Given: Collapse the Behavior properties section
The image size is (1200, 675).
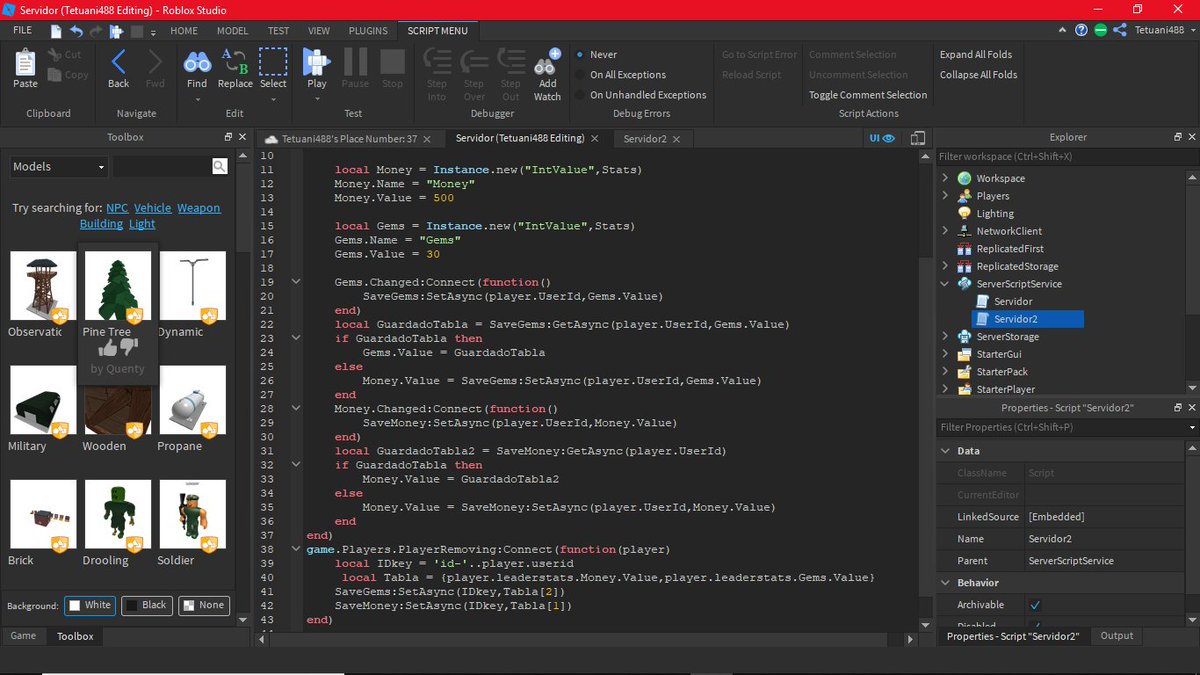Looking at the screenshot, I should [x=946, y=583].
